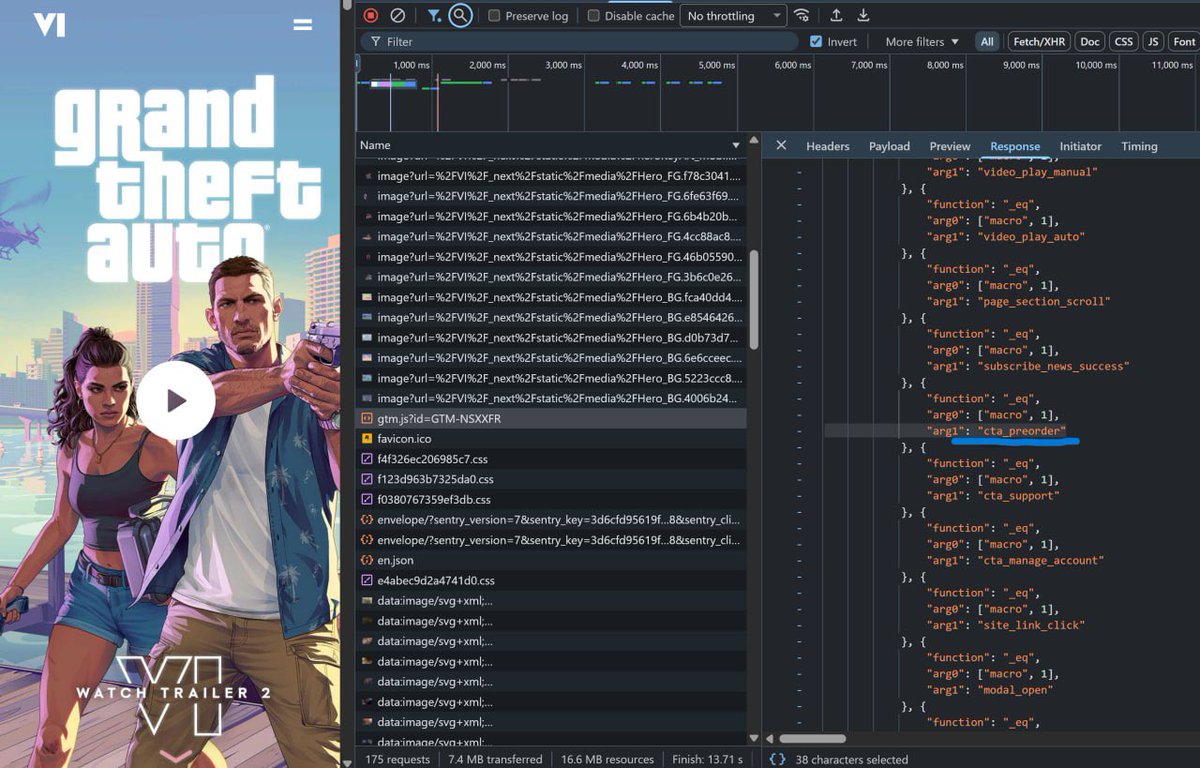The image size is (1200, 768).
Task: Click the "modal_open" value in response
Action: 1015,690
